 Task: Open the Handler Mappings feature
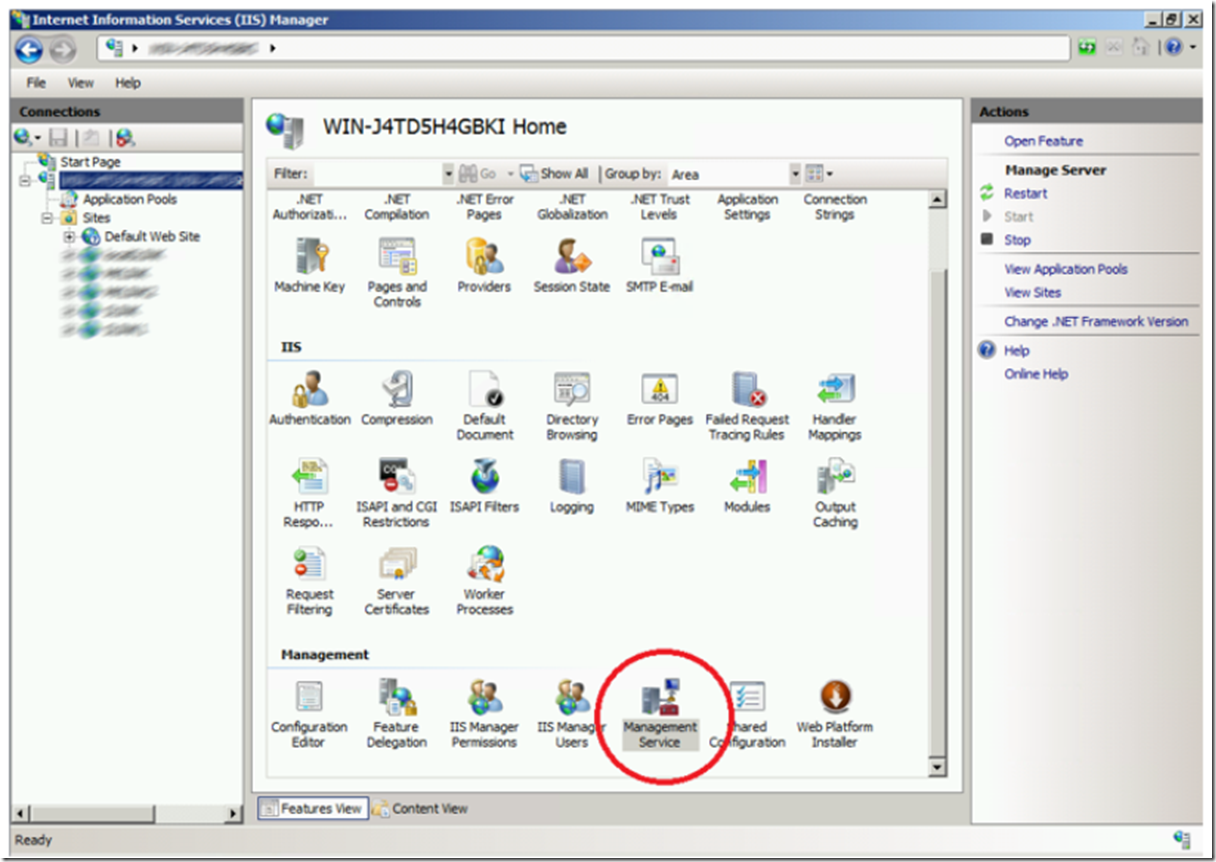[x=835, y=406]
